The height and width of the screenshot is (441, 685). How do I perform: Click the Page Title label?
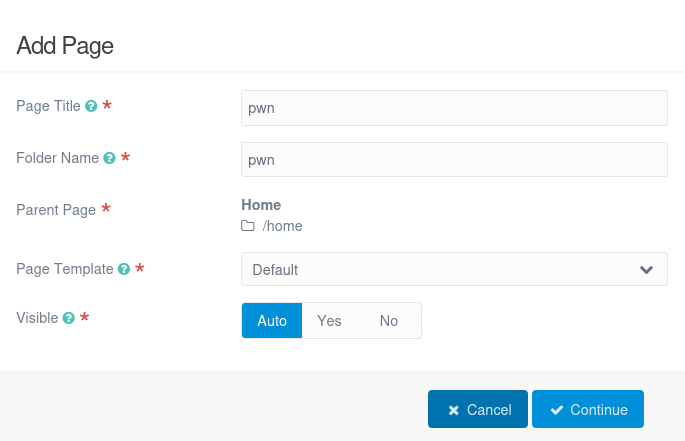click(48, 106)
